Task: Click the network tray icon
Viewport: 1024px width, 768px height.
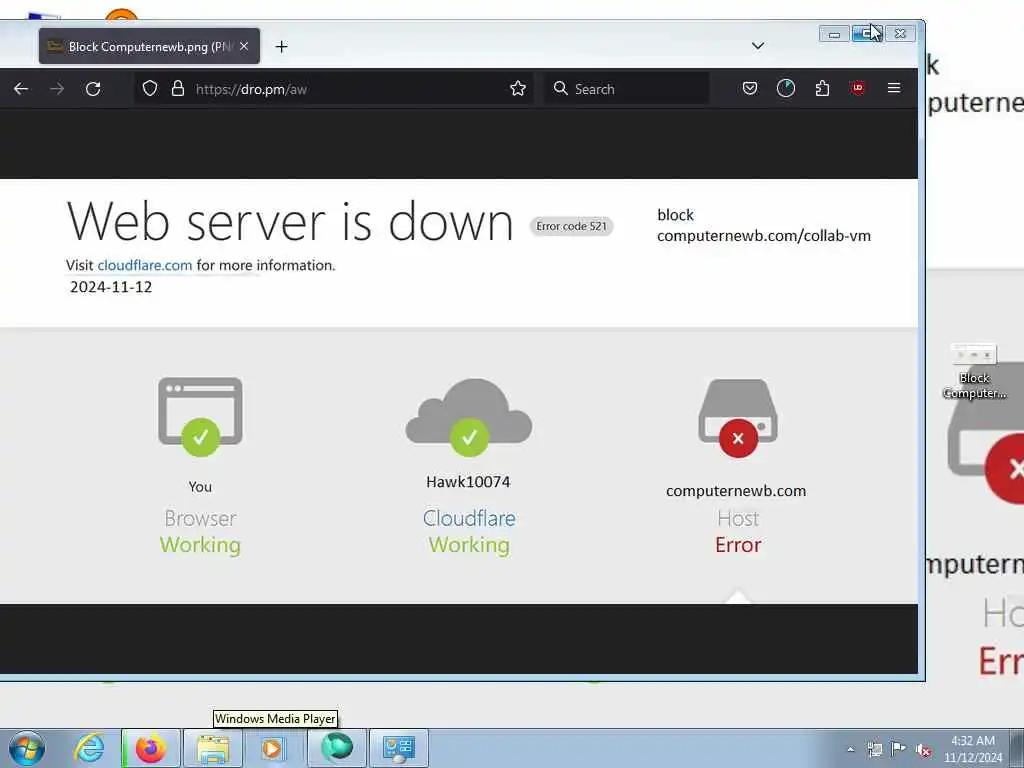Action: (x=874, y=750)
